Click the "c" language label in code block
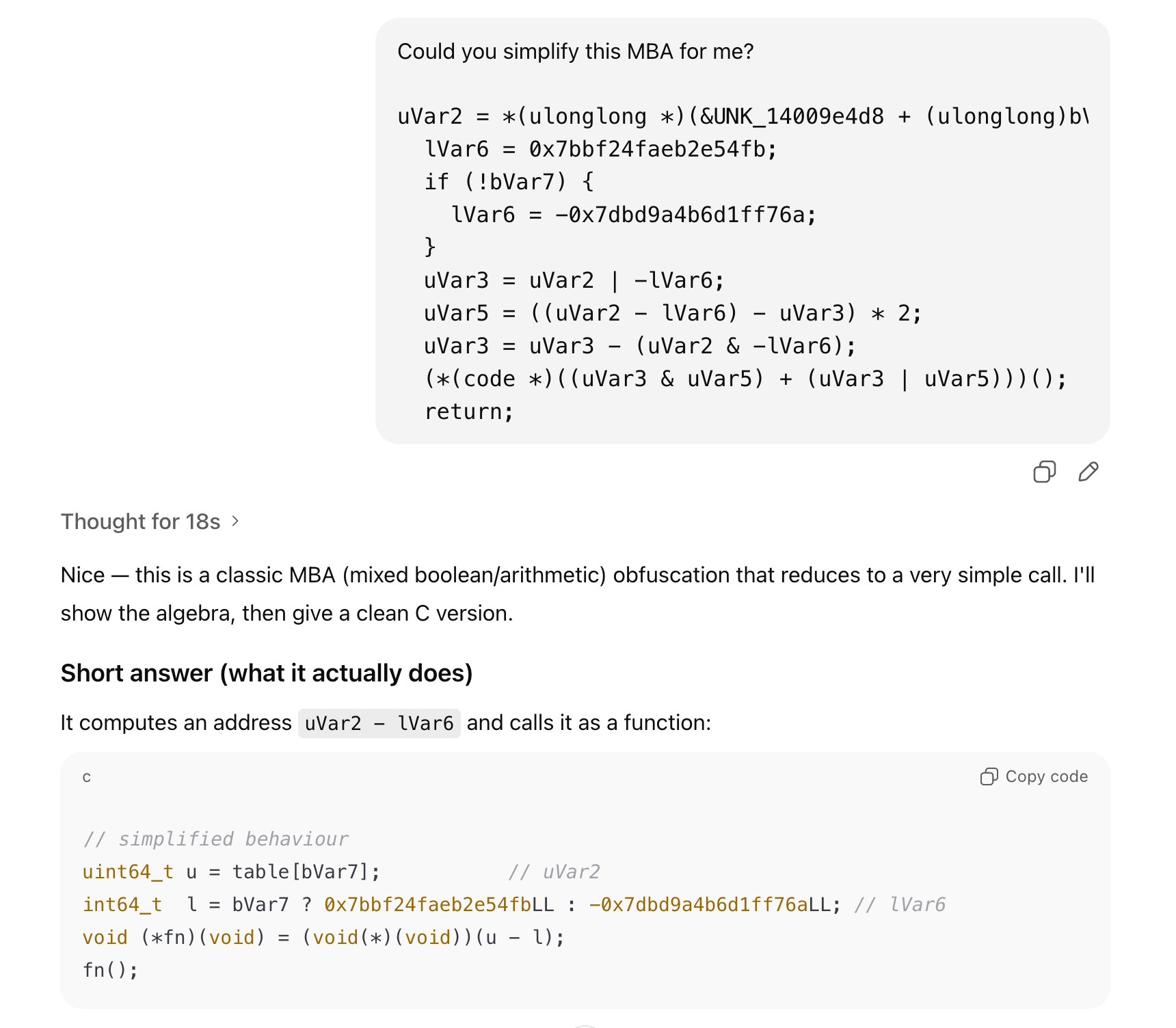This screenshot has height=1028, width=1176. pyautogui.click(x=87, y=777)
